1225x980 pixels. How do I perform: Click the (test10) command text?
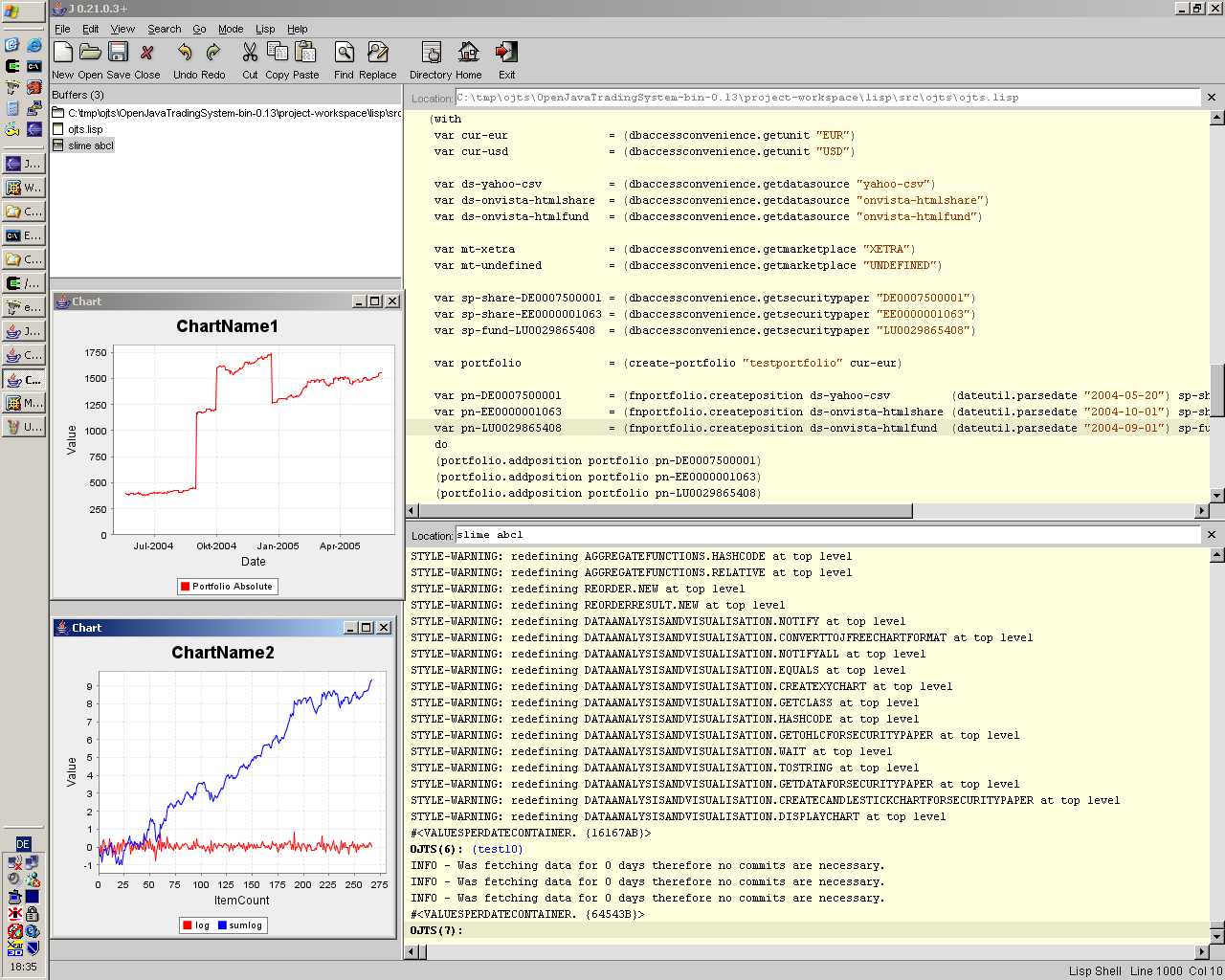tap(497, 849)
